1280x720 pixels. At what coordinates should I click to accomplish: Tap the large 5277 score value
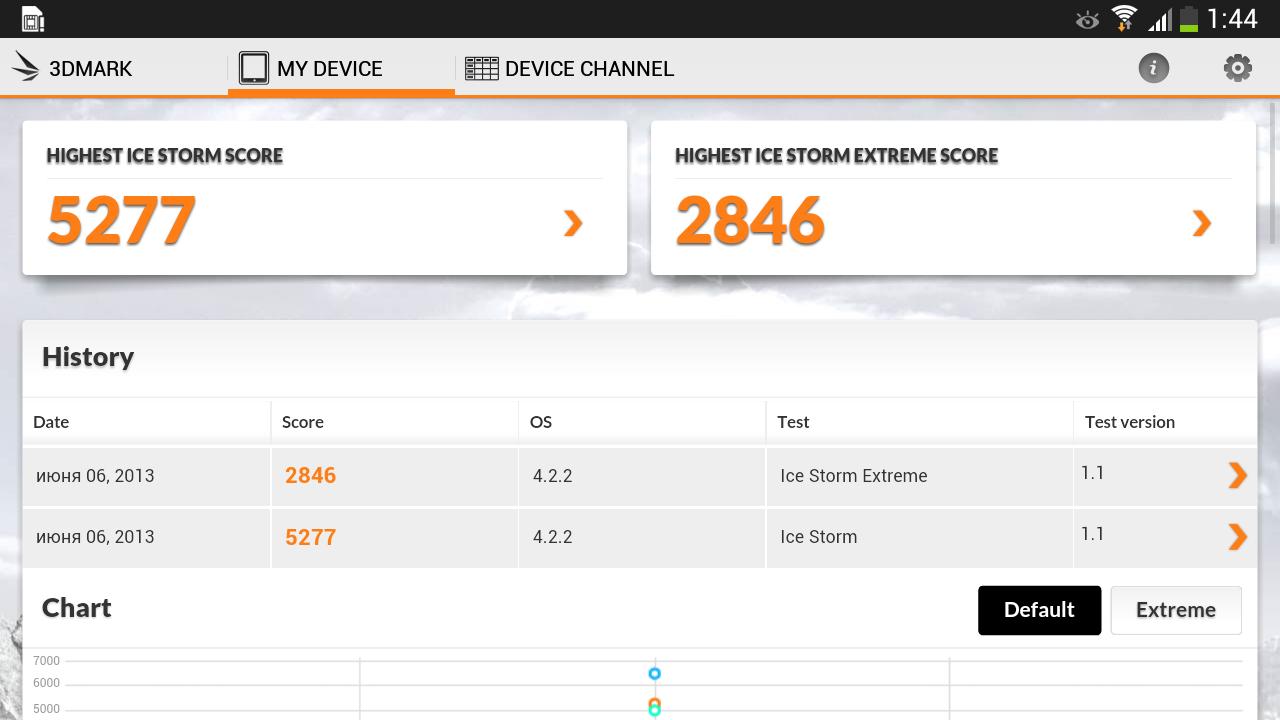(x=122, y=221)
